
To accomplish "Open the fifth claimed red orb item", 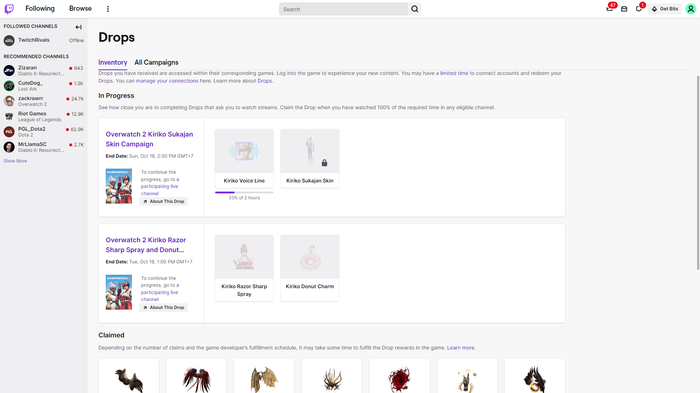I will click(400, 376).
